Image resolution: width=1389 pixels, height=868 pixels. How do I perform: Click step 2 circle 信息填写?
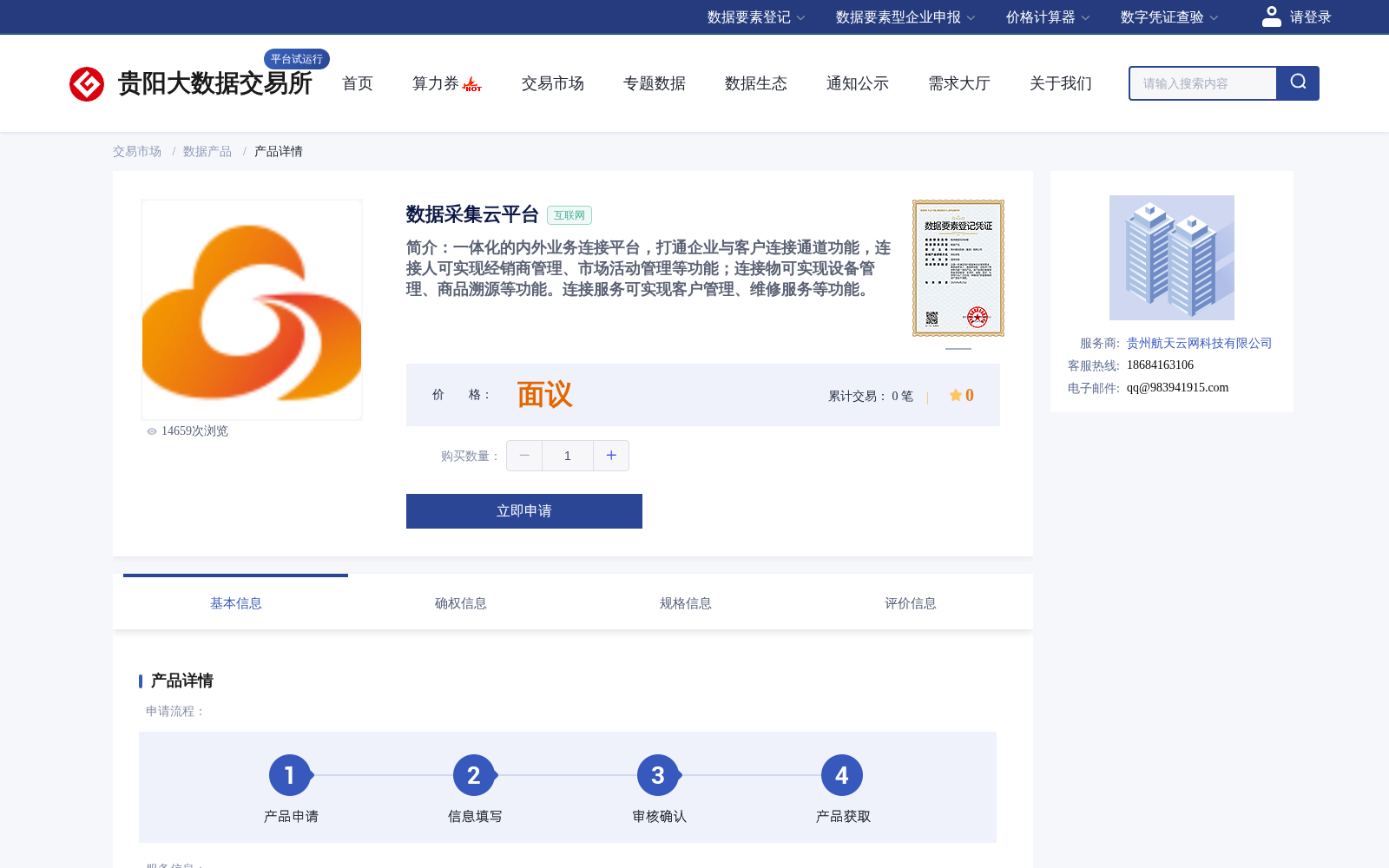(x=474, y=775)
